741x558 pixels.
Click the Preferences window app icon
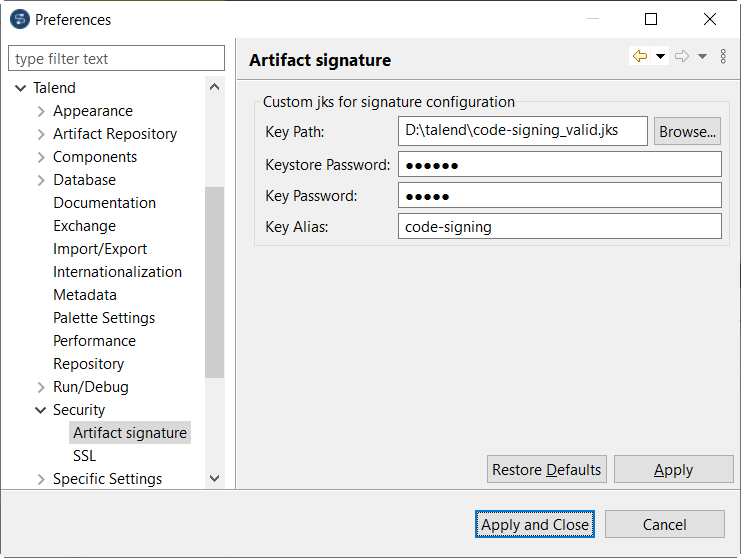pos(18,19)
